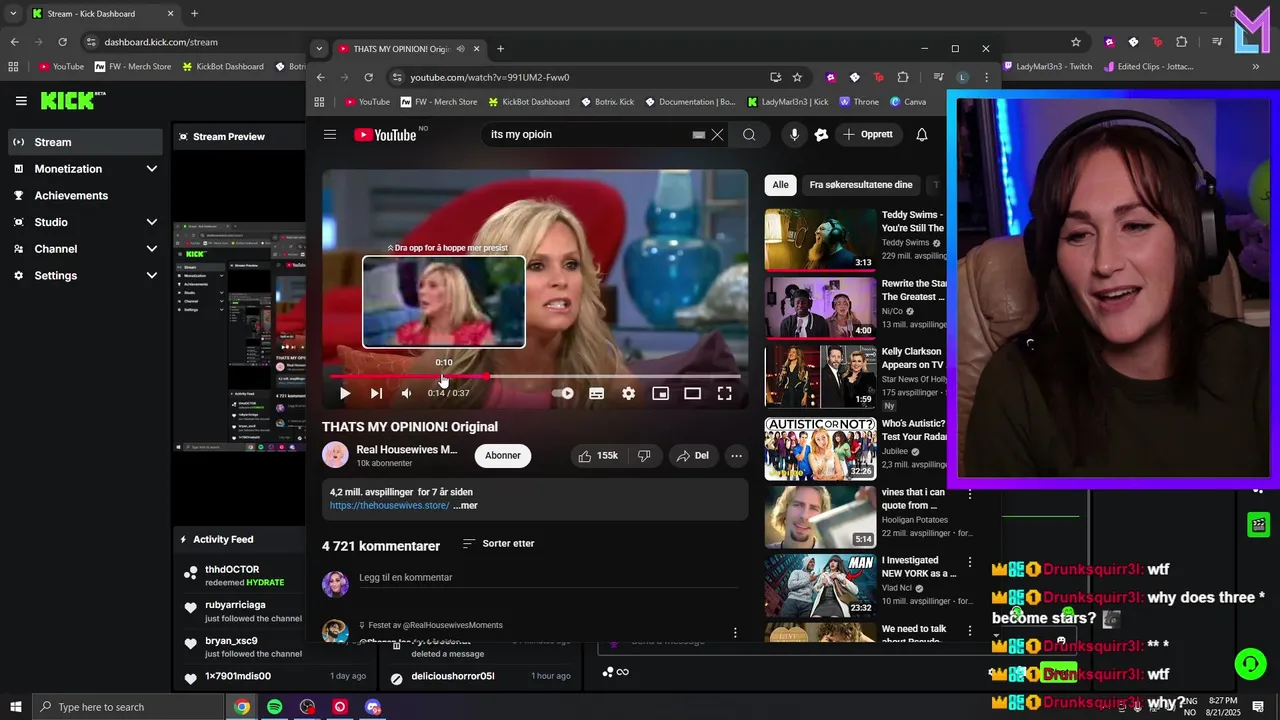Subscribe via the Abonner button
Viewport: 1280px width, 720px height.
(503, 456)
